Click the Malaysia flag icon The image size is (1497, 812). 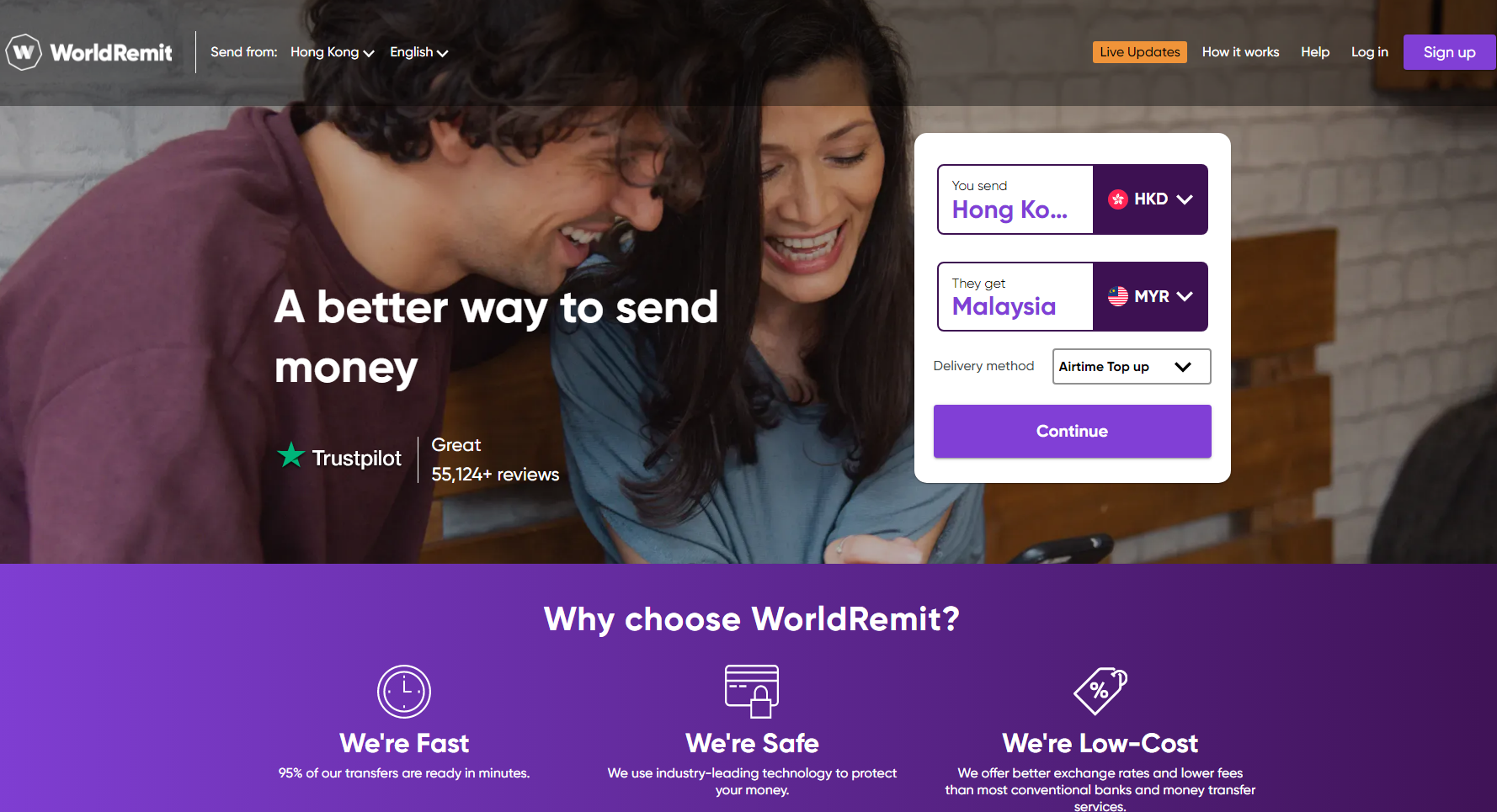1117,296
